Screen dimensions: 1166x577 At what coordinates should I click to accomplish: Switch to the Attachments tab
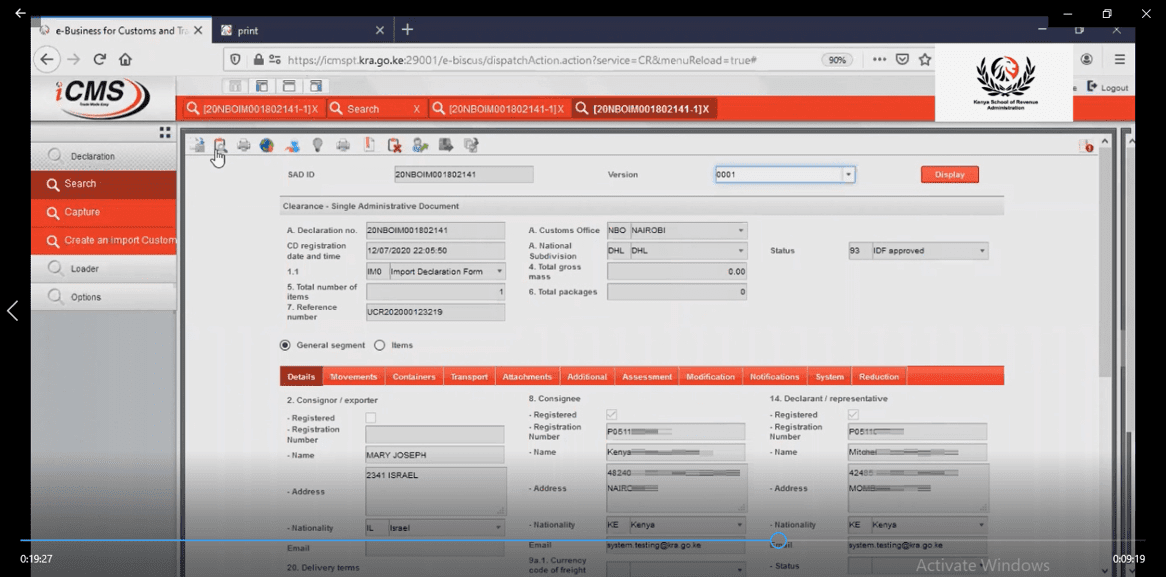526,376
